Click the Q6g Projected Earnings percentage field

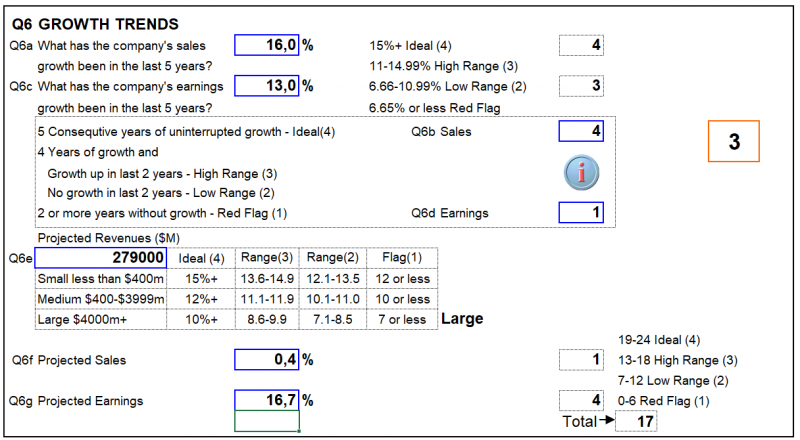[267, 400]
